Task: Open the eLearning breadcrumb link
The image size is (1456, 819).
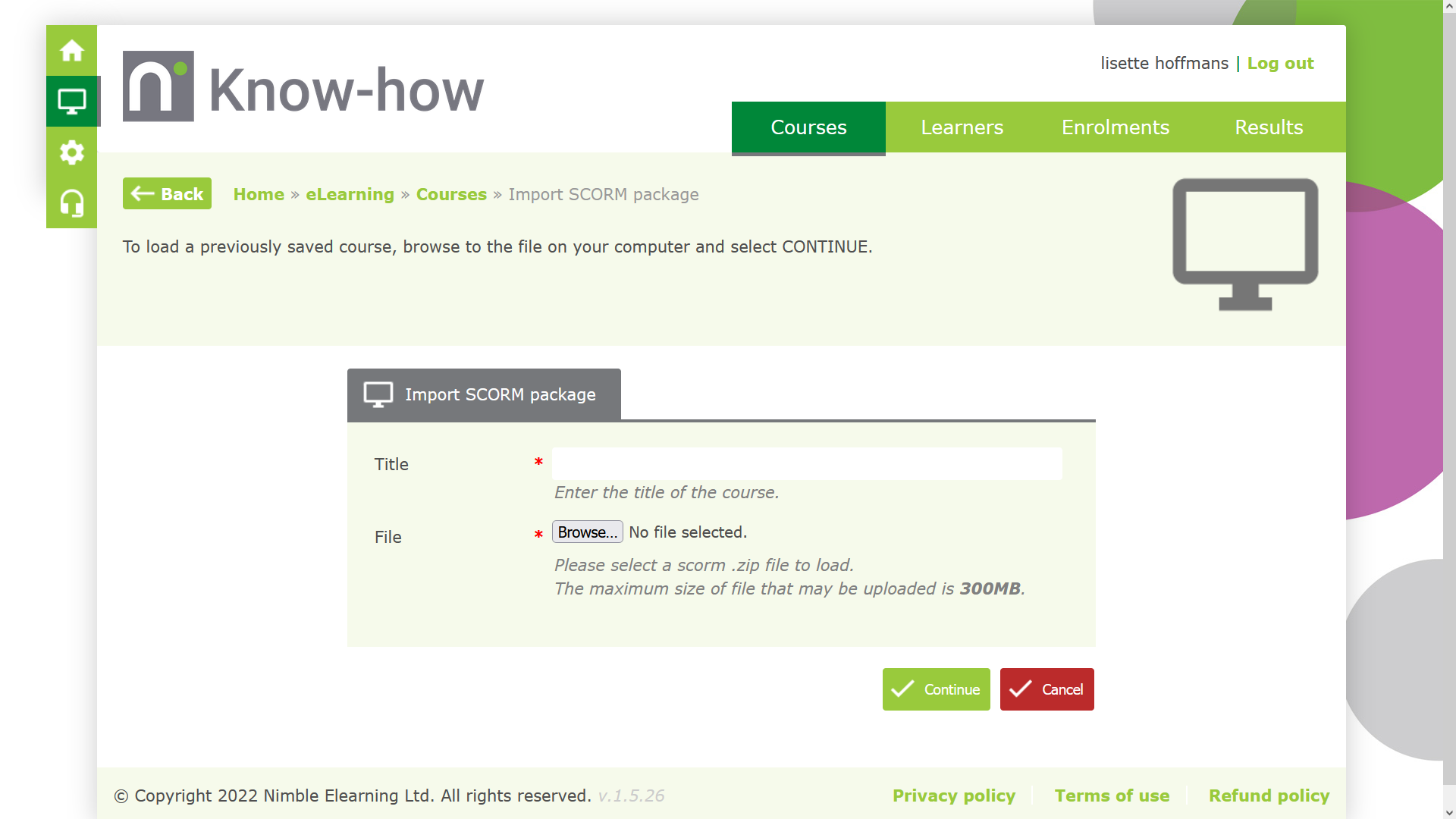Action: coord(350,195)
